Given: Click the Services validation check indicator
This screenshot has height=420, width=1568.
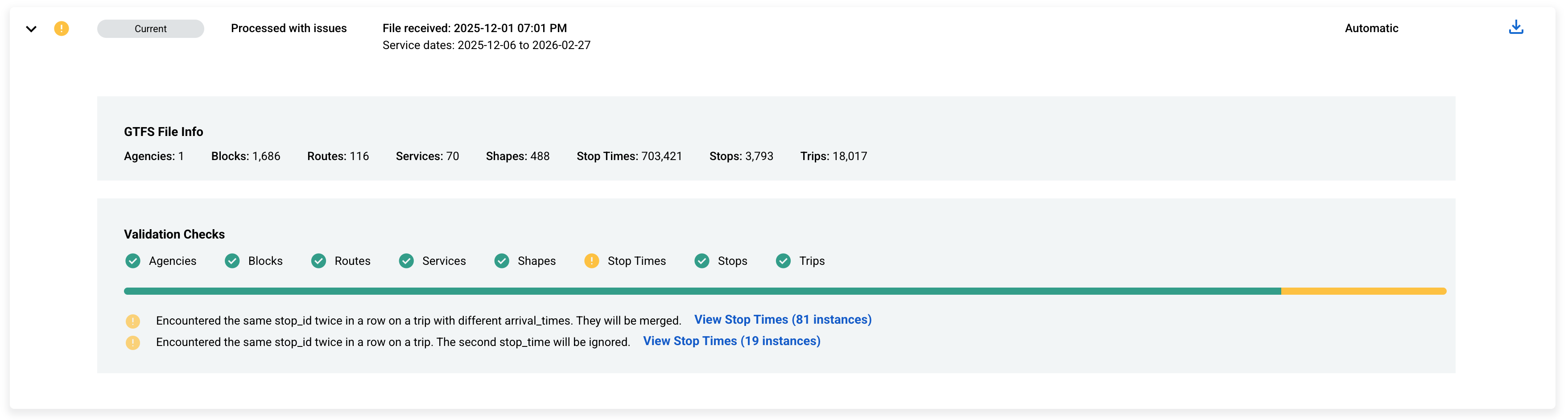Looking at the screenshot, I should point(406,260).
